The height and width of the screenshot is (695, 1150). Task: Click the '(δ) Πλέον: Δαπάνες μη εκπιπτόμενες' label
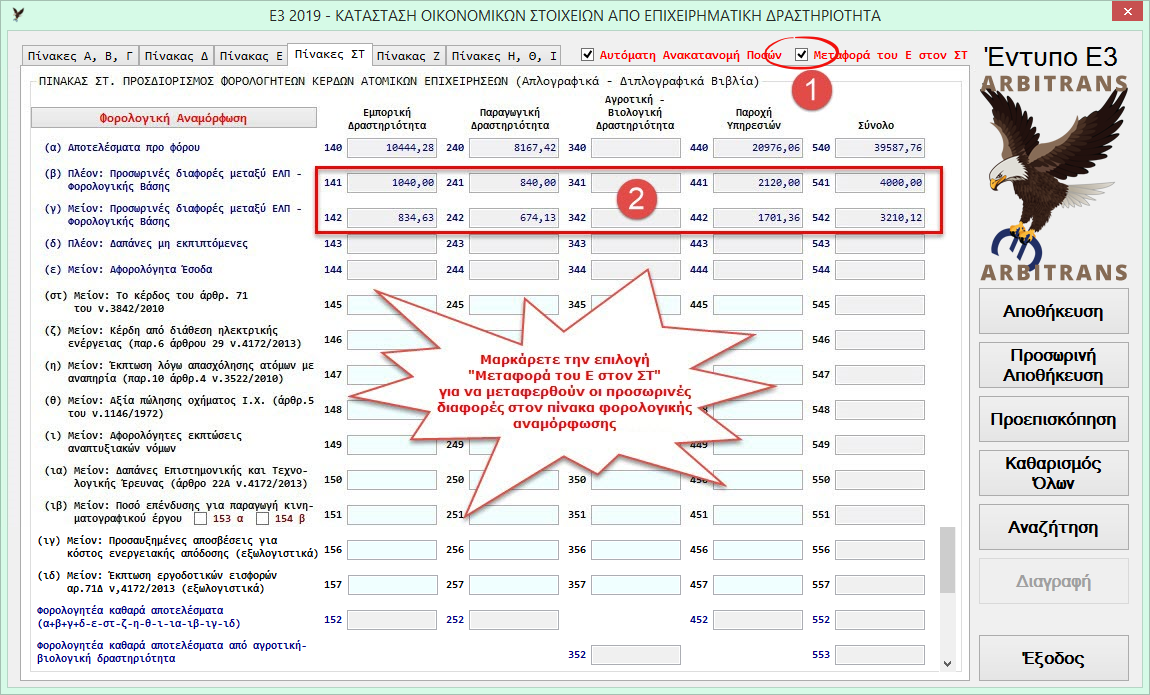pos(146,243)
